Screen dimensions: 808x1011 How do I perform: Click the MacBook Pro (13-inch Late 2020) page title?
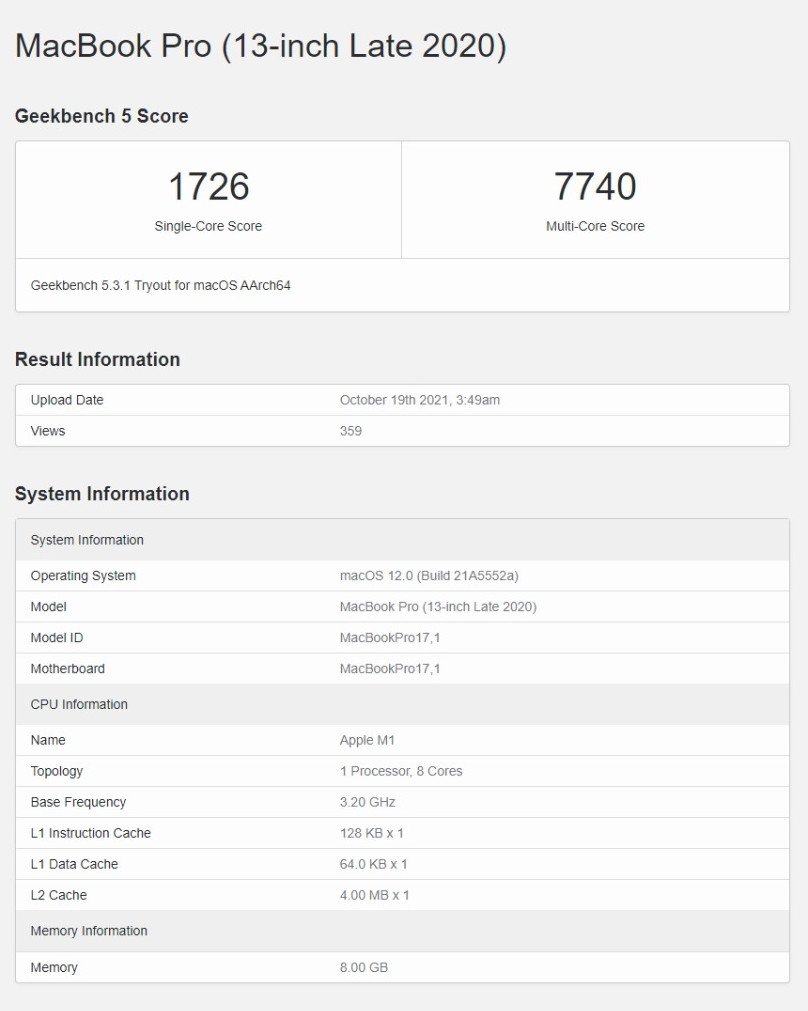(261, 46)
